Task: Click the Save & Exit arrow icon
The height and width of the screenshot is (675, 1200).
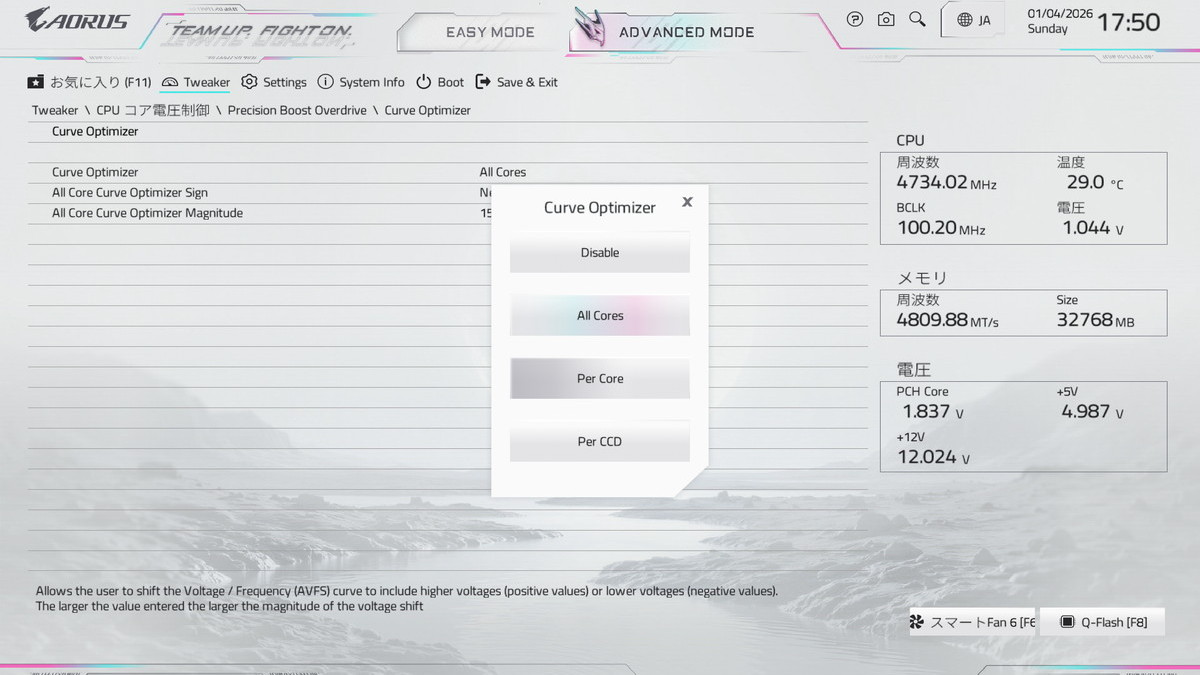Action: click(483, 82)
